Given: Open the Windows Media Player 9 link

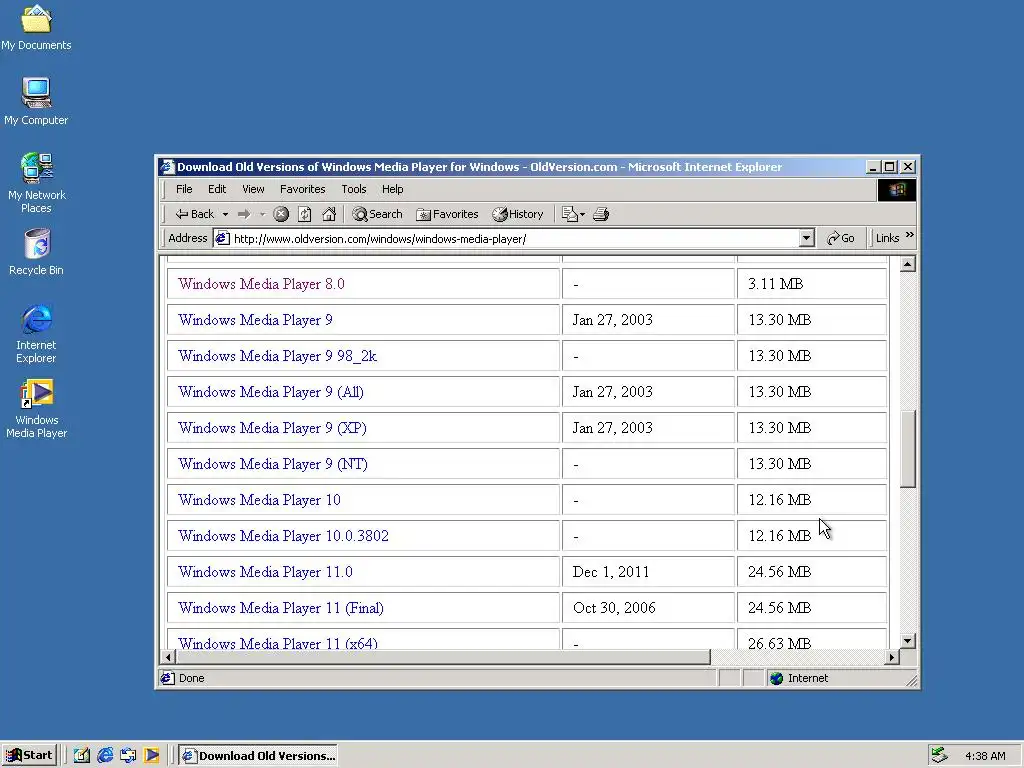Looking at the screenshot, I should pos(255,320).
